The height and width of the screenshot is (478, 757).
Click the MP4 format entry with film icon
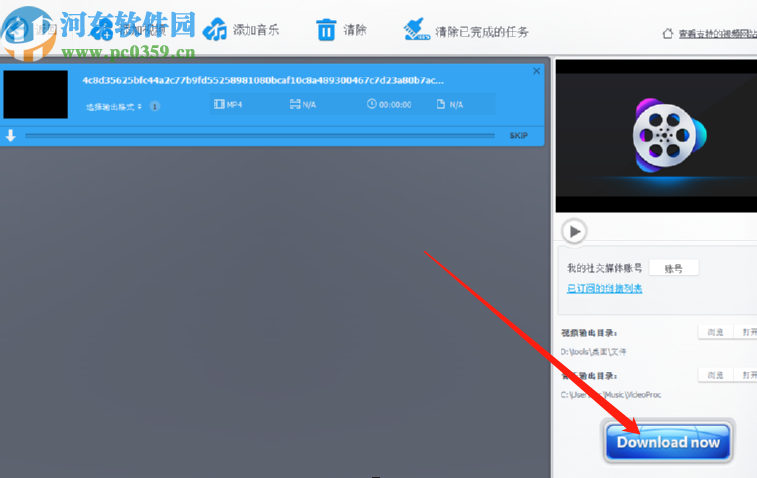(x=228, y=104)
